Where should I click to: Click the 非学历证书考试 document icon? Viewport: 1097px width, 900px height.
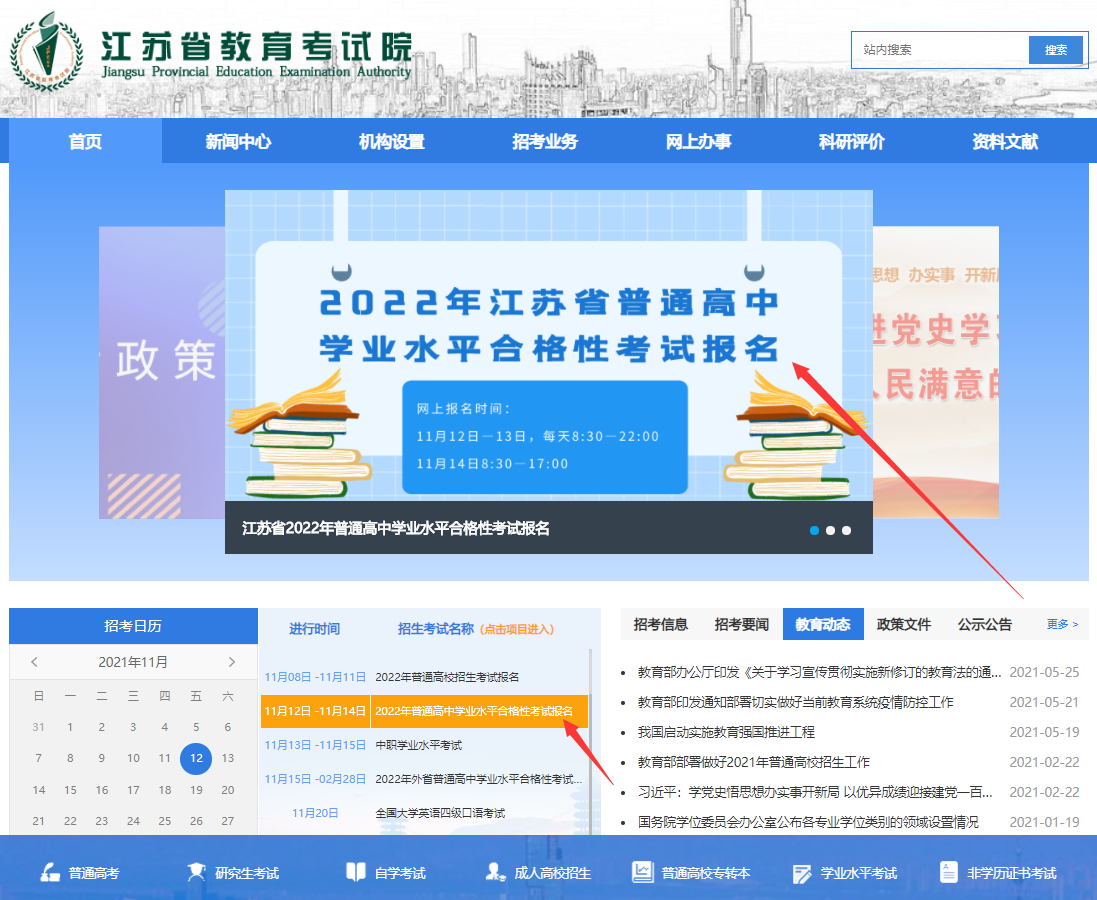948,872
